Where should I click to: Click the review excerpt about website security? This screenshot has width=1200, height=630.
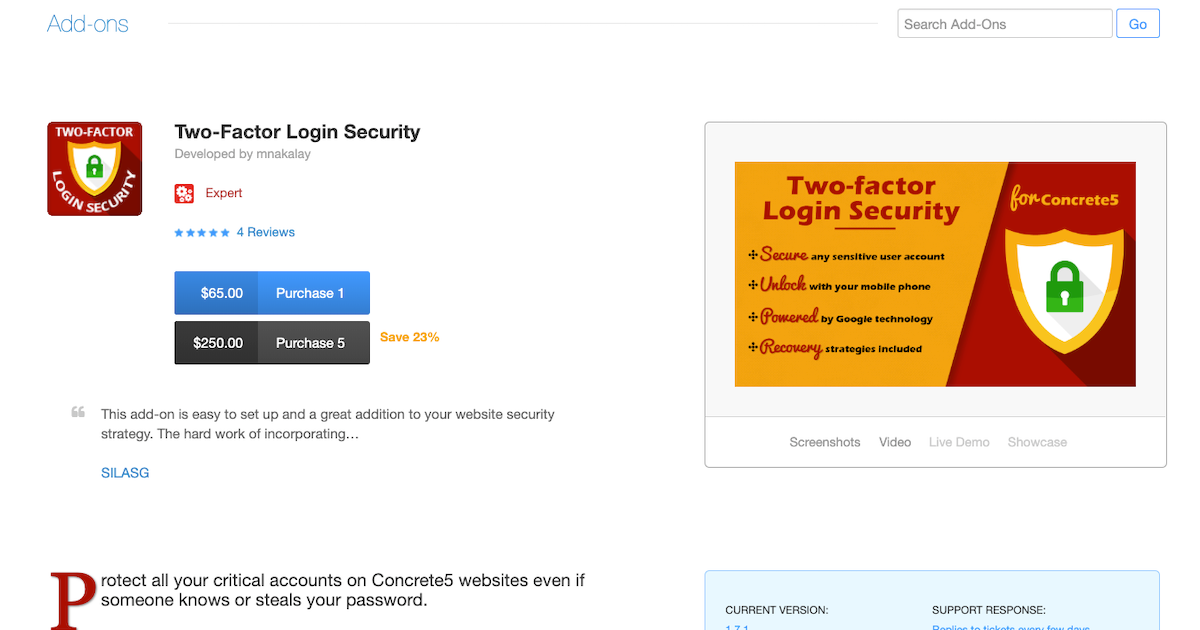(x=328, y=424)
